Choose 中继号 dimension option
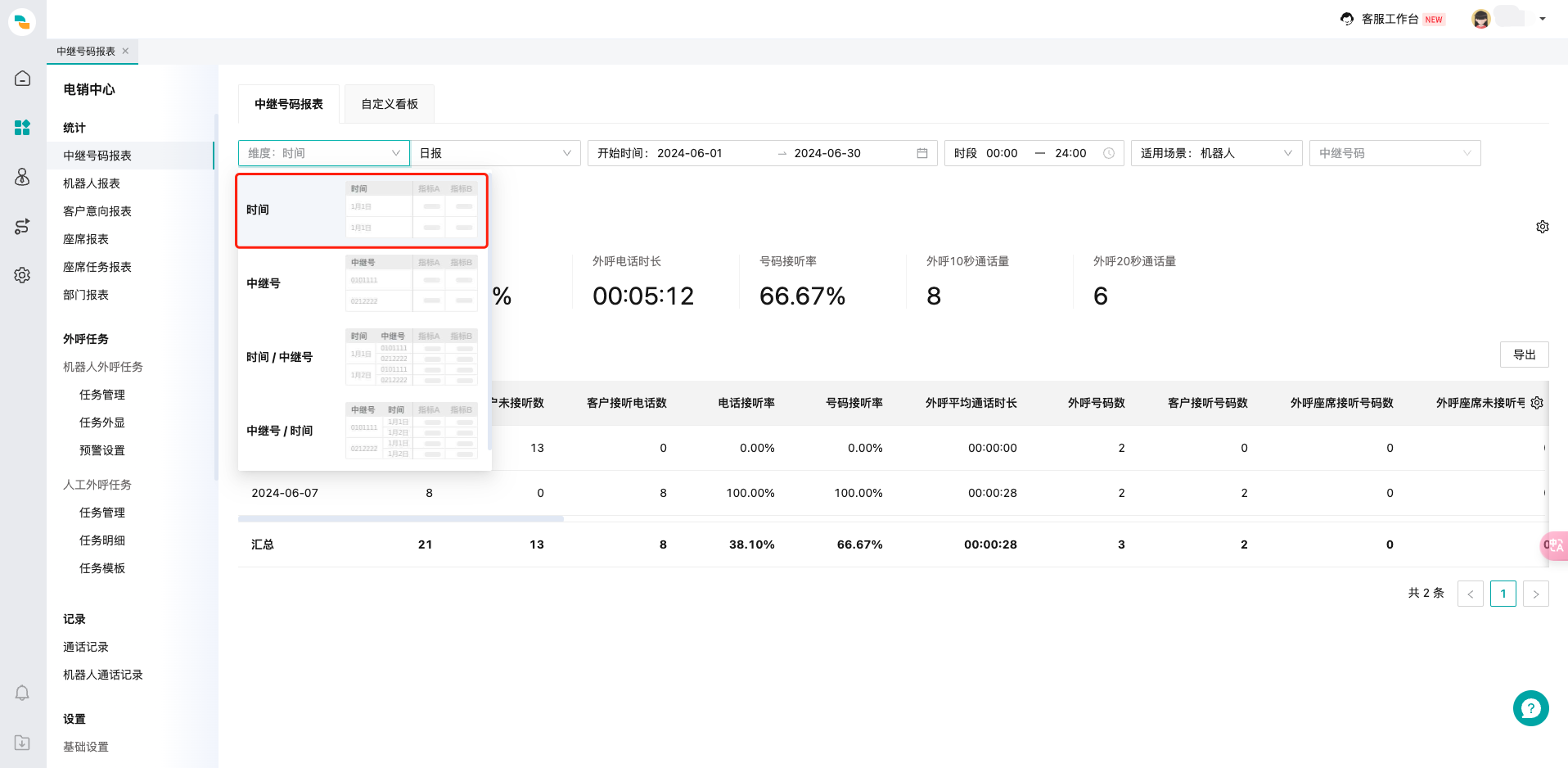This screenshot has height=768, width=1568. (x=362, y=283)
